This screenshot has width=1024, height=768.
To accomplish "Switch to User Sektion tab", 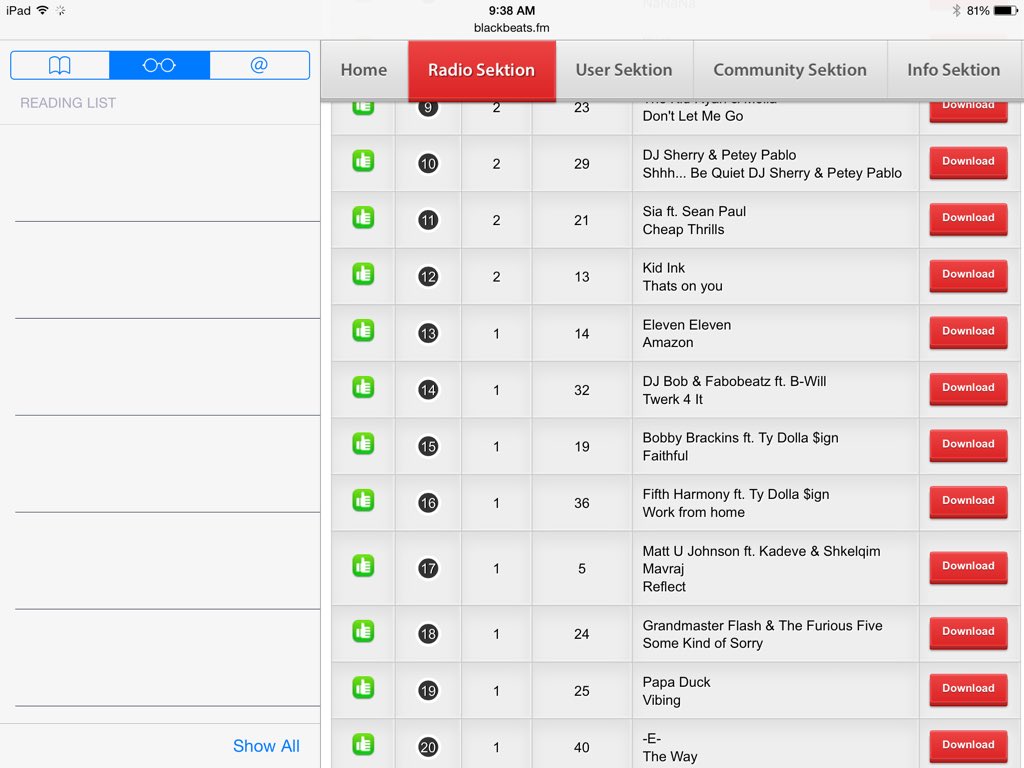I will tap(624, 70).
